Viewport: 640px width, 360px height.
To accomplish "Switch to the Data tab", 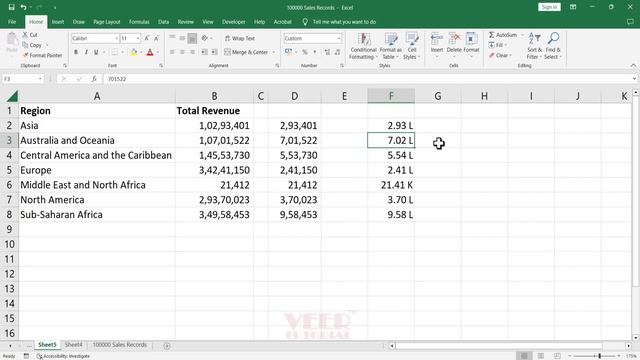I will [163, 22].
